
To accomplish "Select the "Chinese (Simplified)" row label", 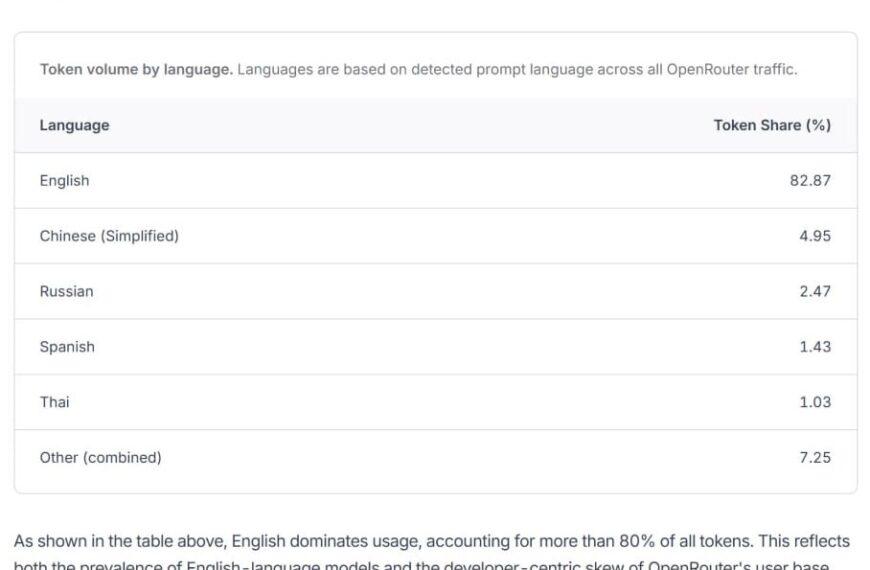I will (109, 236).
